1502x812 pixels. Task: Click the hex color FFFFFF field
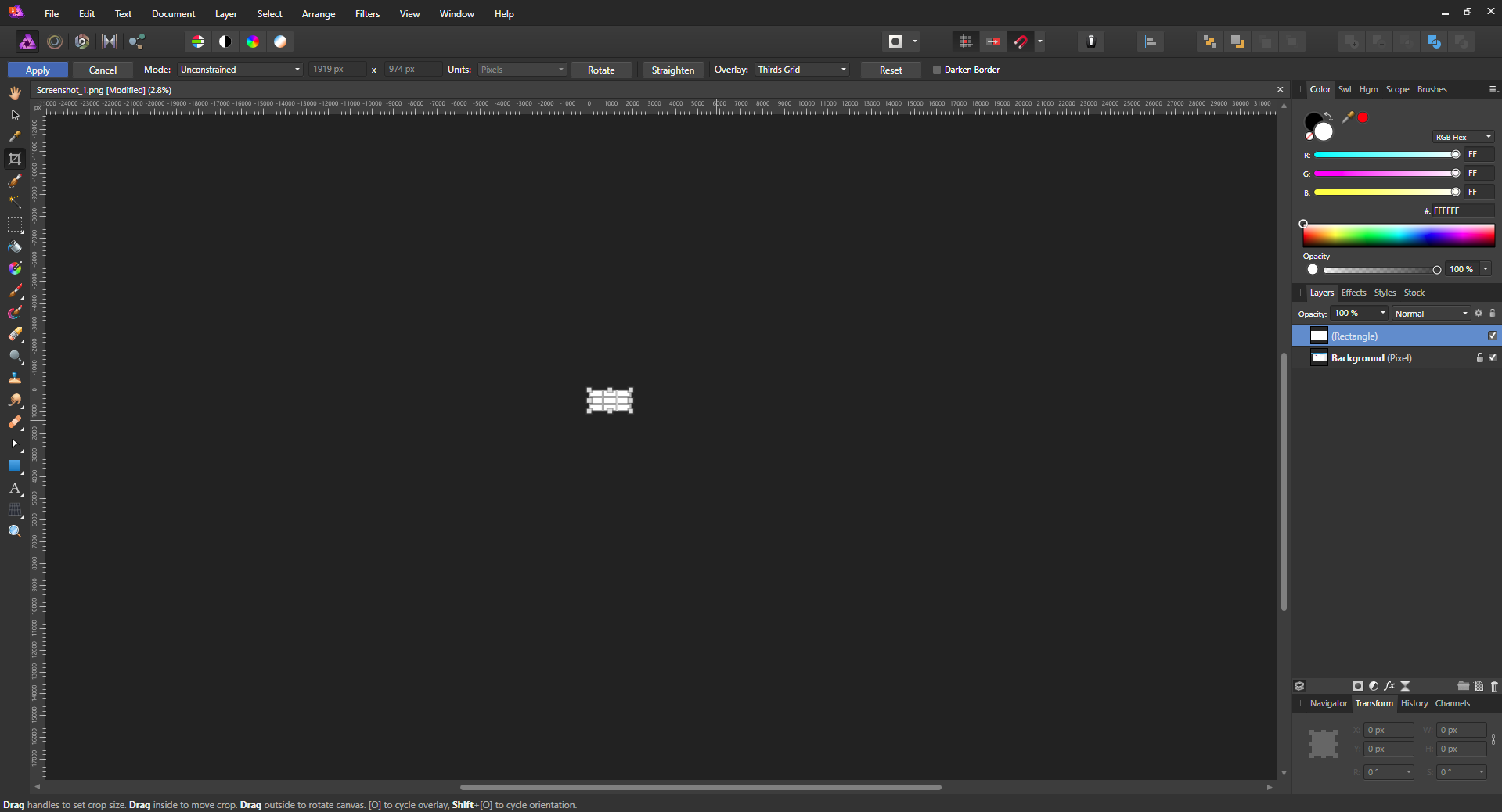coord(1463,210)
